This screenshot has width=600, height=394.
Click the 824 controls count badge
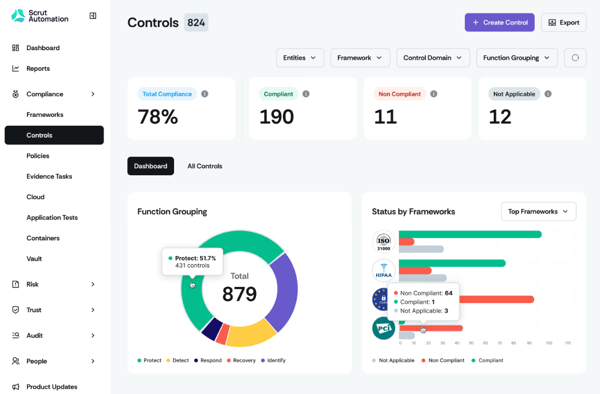[196, 23]
